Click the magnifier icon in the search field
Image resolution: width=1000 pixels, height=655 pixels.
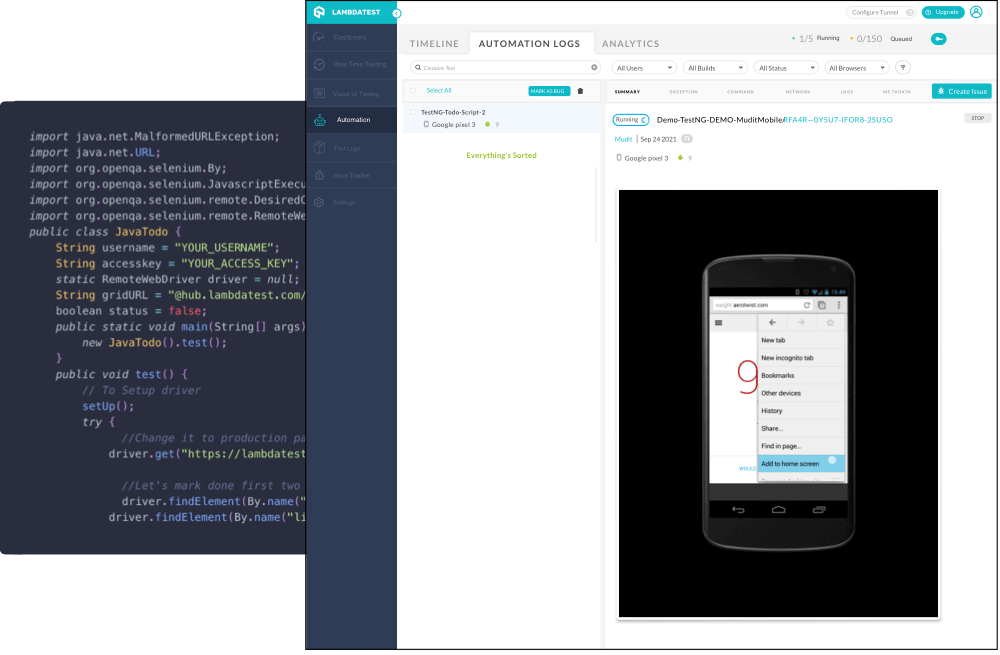418,68
